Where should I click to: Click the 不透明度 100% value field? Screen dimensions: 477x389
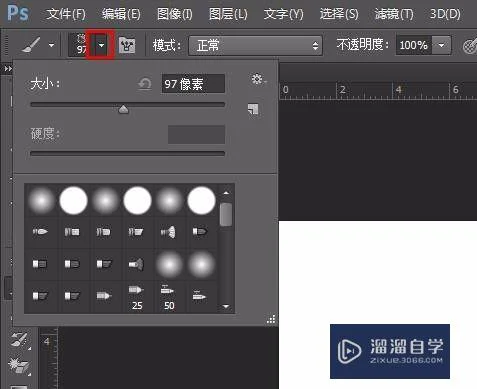[x=414, y=45]
